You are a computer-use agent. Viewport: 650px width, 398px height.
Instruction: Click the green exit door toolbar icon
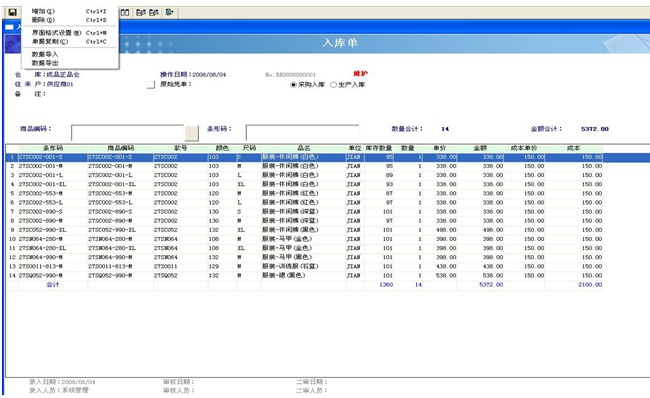coord(170,12)
